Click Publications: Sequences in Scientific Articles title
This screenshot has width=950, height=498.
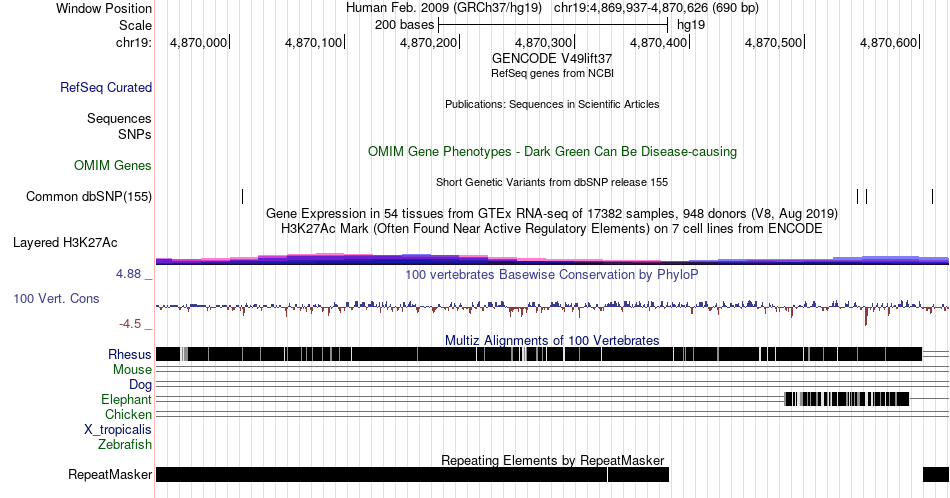coord(552,104)
